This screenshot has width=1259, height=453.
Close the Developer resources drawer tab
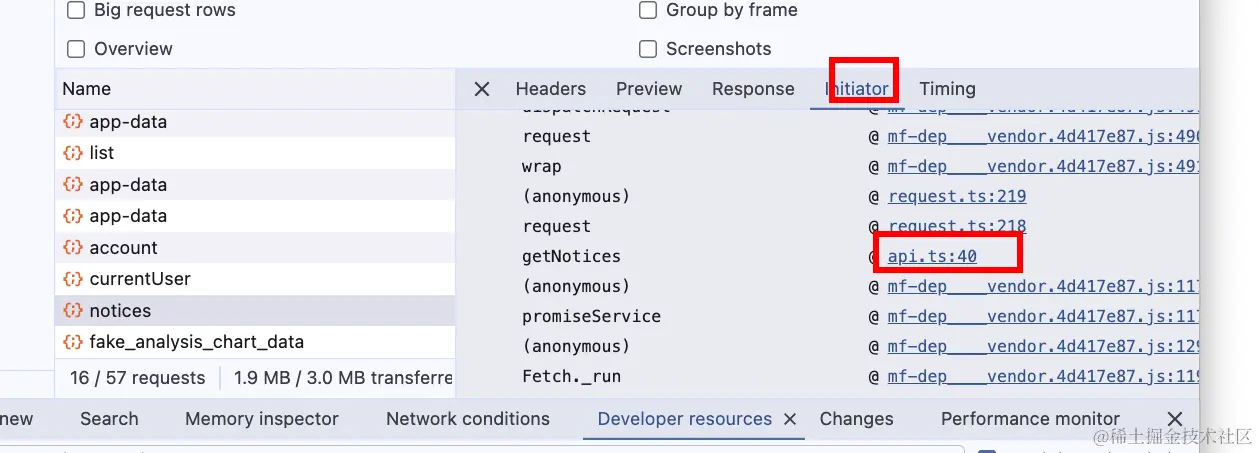tap(790, 419)
